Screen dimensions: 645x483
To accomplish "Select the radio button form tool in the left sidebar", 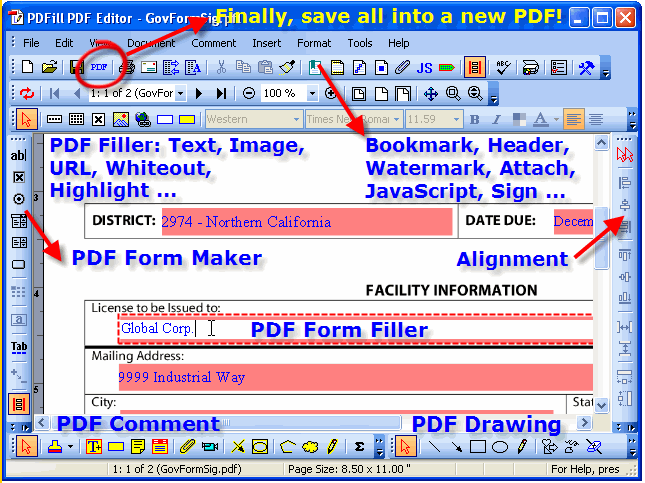I will coord(19,199).
